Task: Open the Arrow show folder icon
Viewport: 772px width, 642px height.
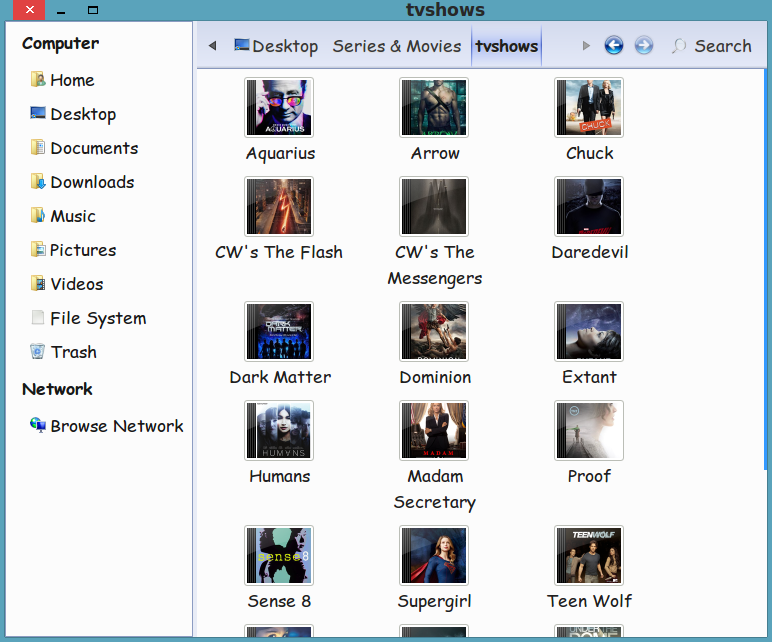Action: coord(434,107)
